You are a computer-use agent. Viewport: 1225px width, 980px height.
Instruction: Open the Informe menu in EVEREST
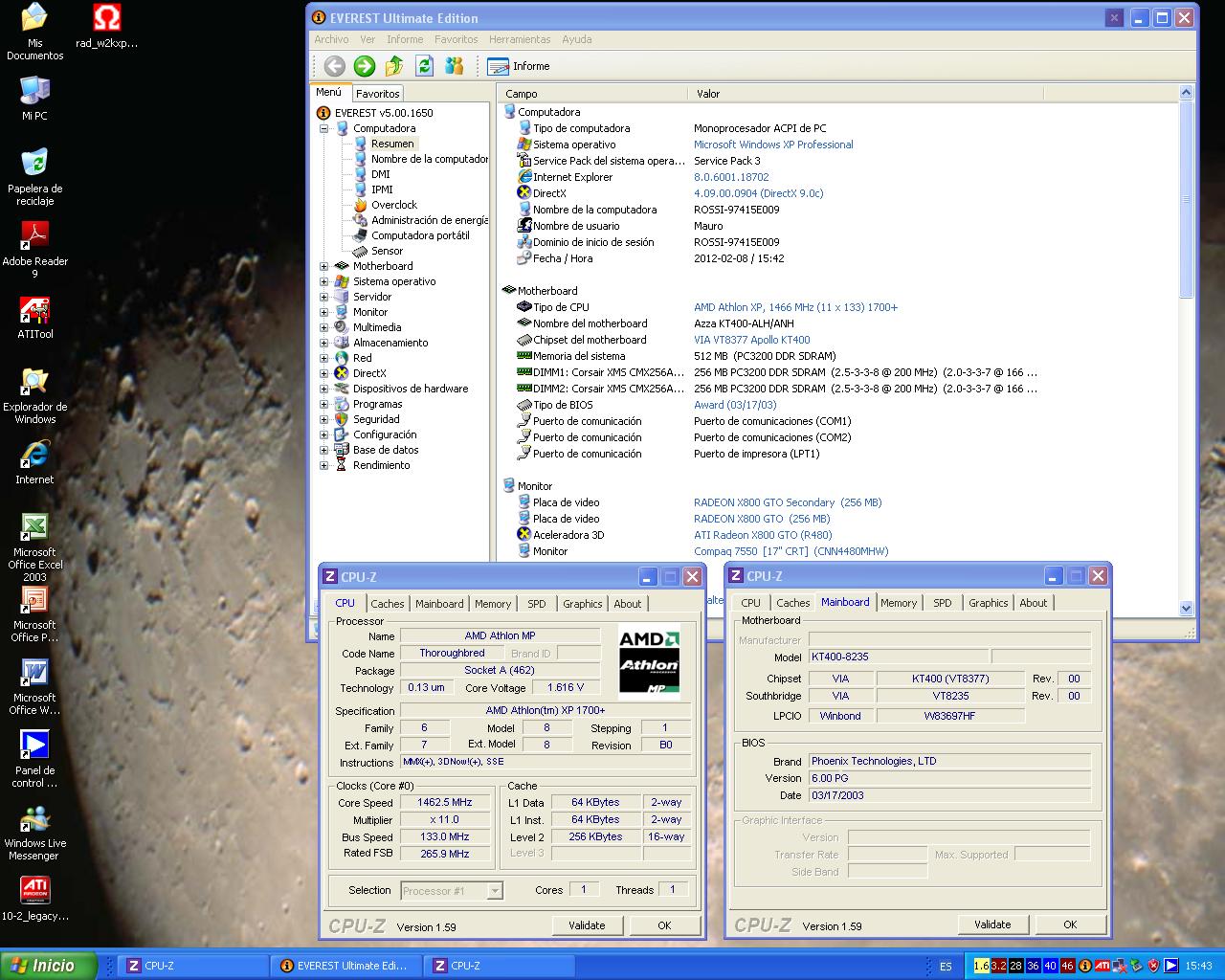pyautogui.click(x=405, y=39)
